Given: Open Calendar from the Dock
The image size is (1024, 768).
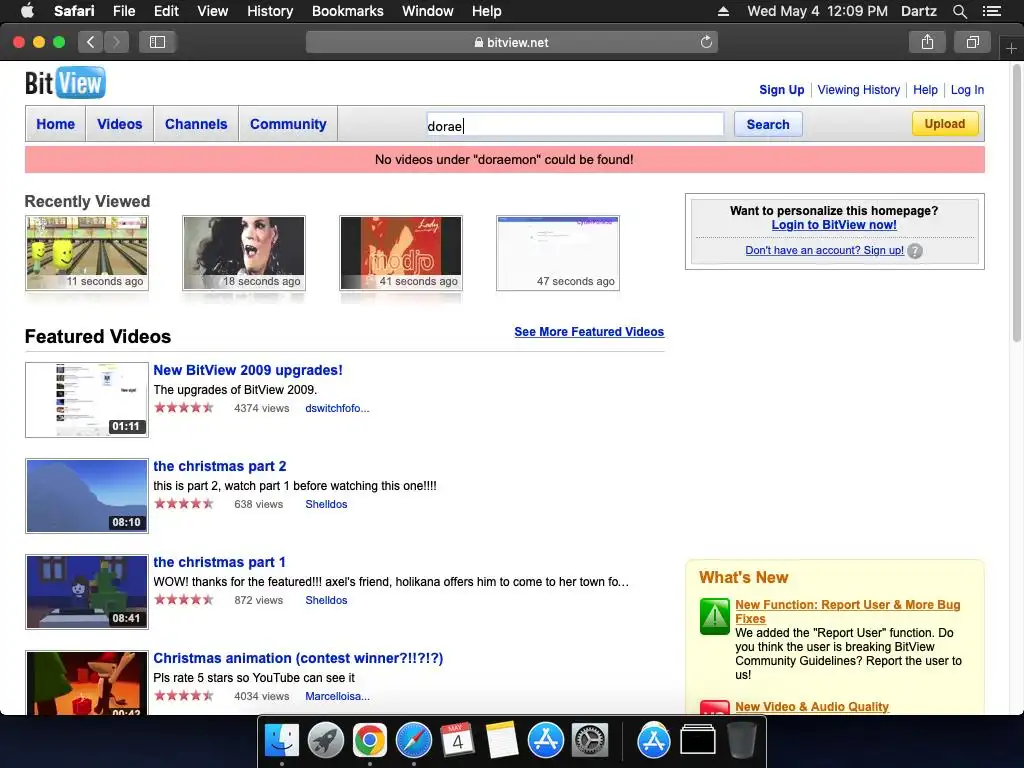Looking at the screenshot, I should pos(457,741).
